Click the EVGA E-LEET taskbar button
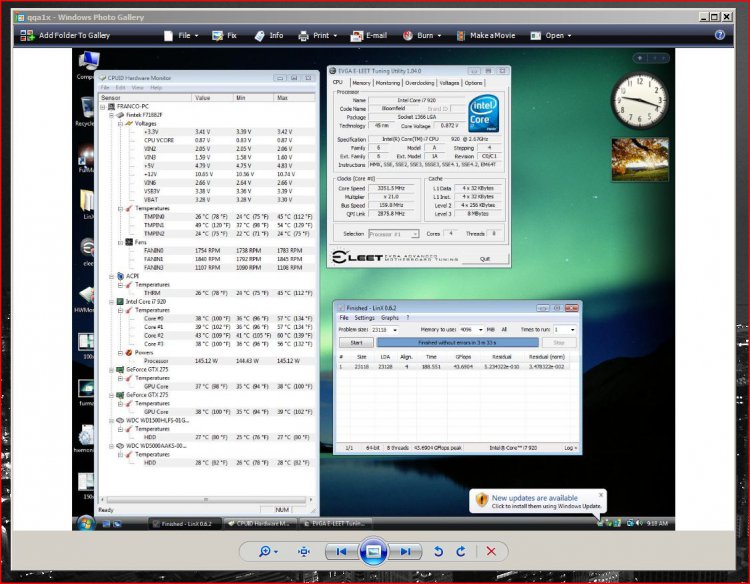750x584 pixels. (335, 524)
